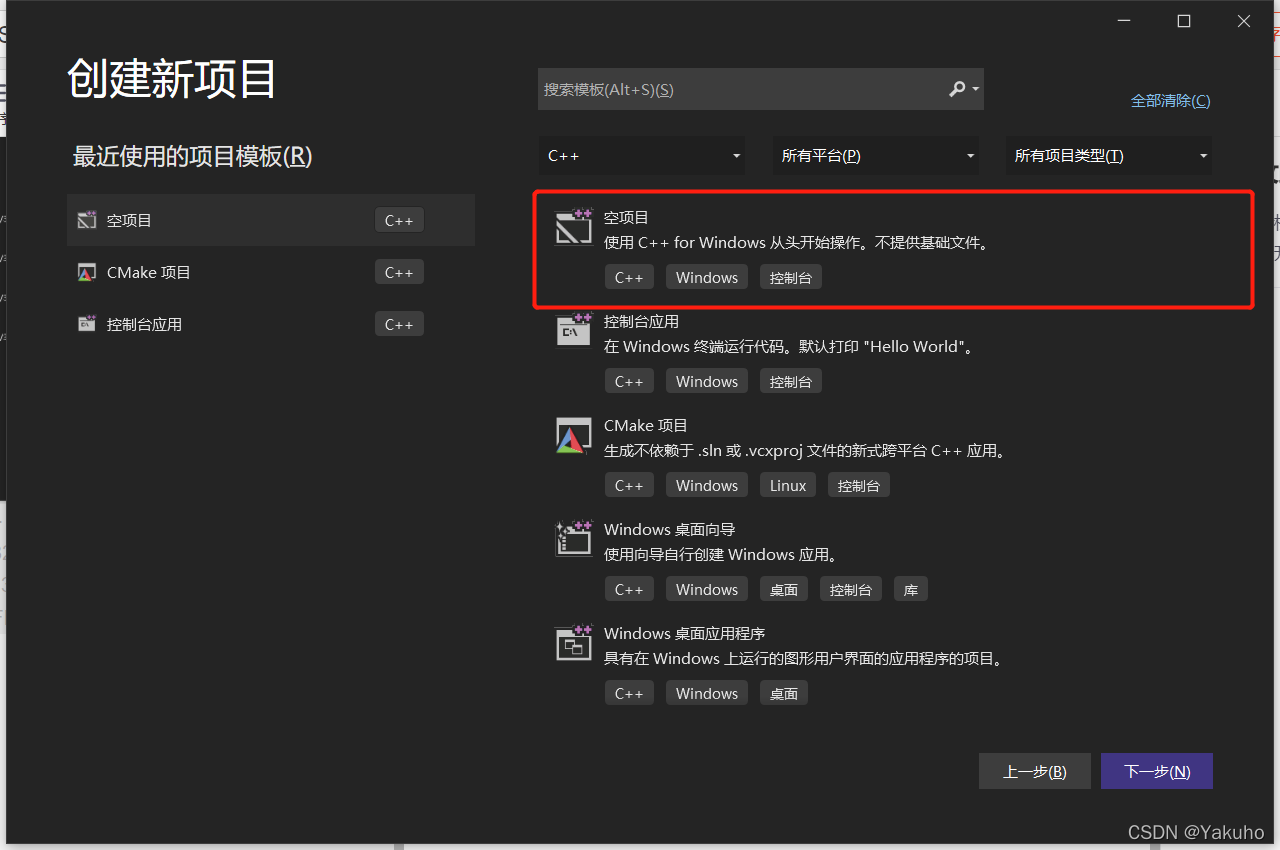
Task: Open the C++ language dropdown
Action: tap(641, 155)
